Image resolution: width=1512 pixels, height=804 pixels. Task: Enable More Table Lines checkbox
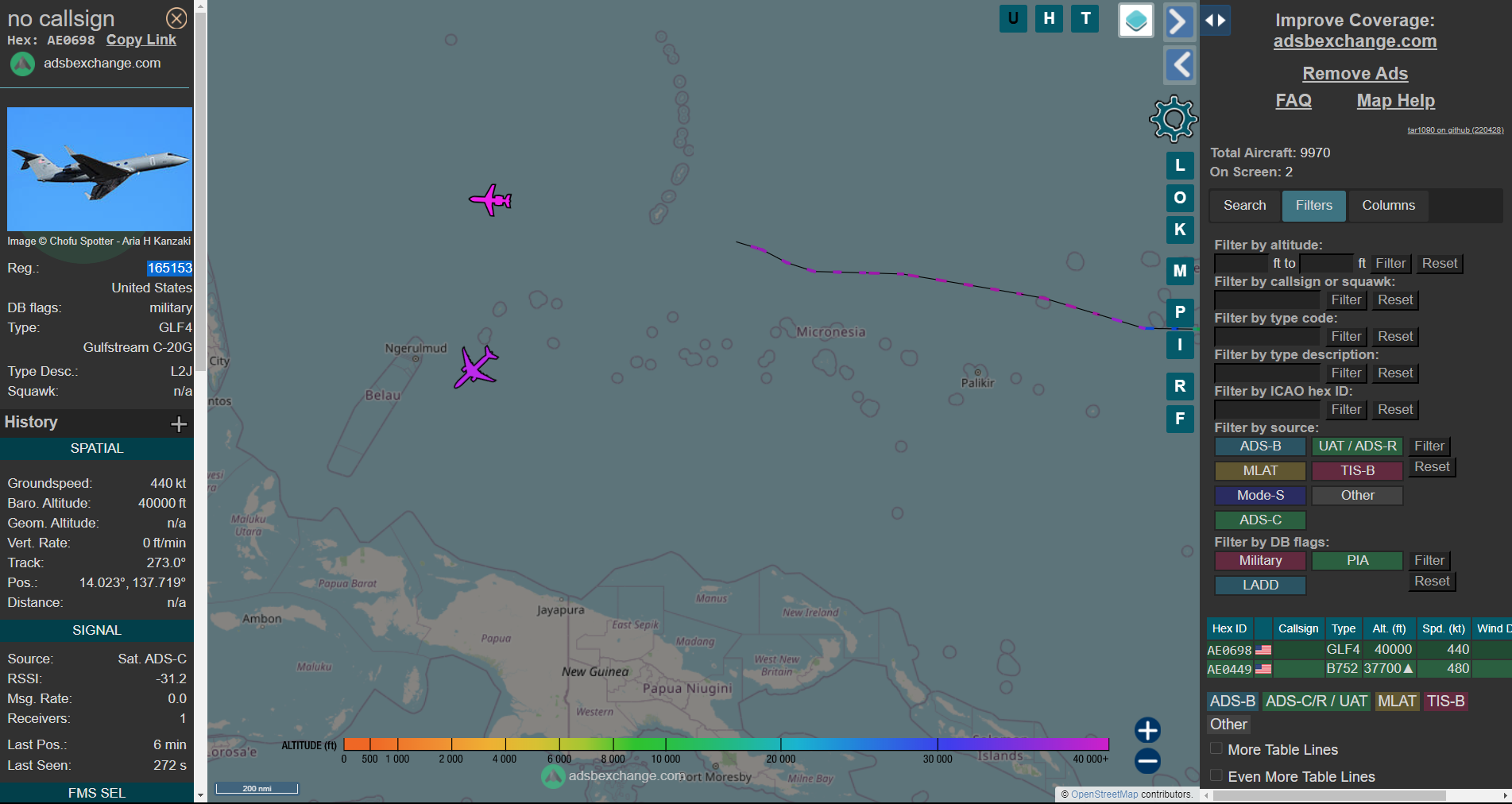1216,748
